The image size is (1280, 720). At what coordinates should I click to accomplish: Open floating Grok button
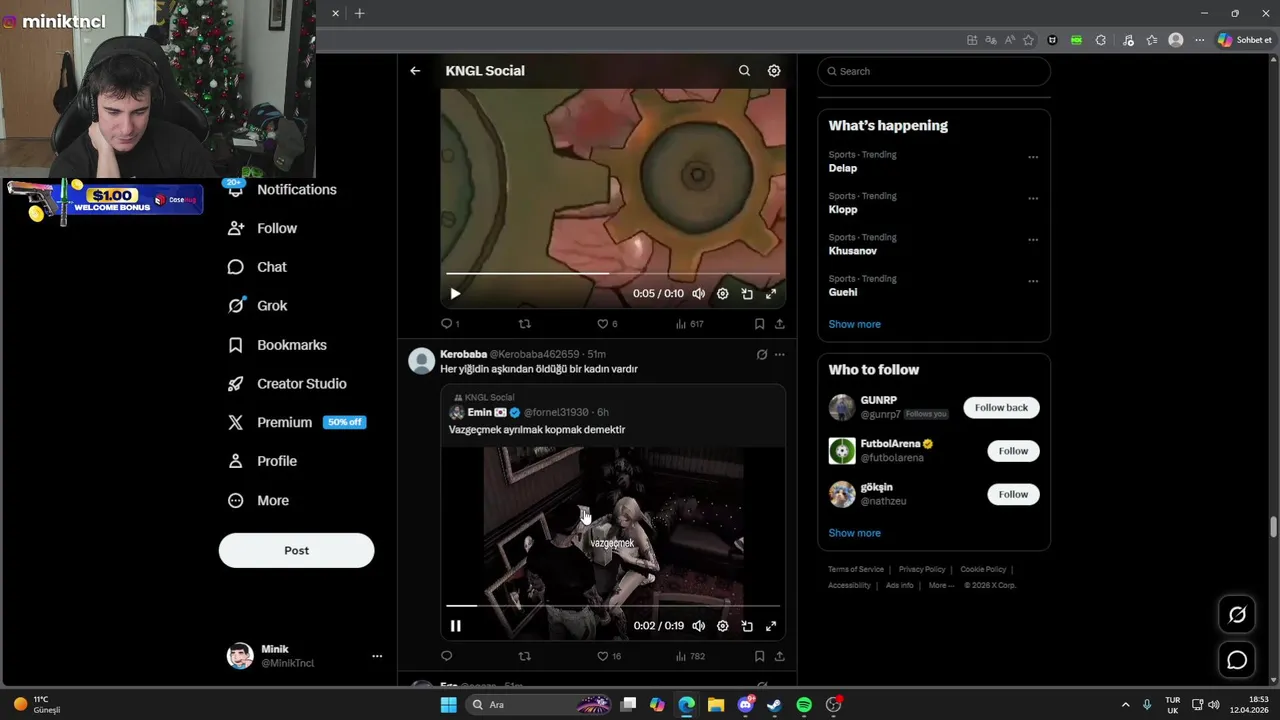pos(1237,615)
